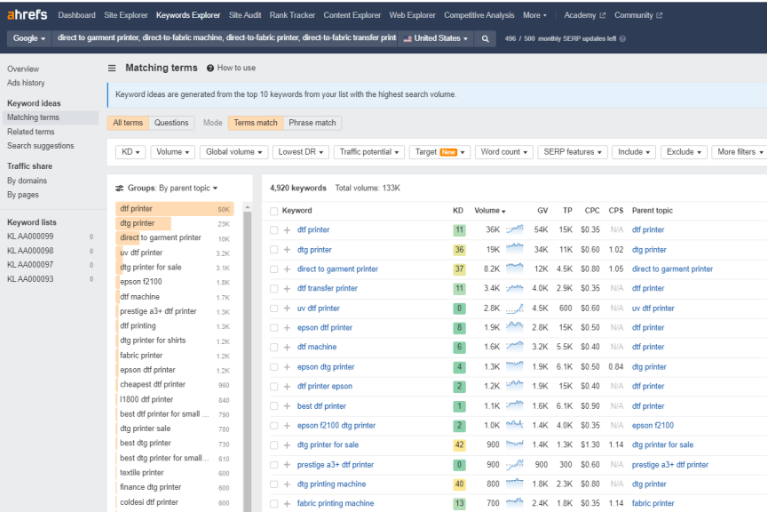This screenshot has width=767, height=525.
Task: Toggle the hamburger sidebar menu icon
Action: point(112,68)
